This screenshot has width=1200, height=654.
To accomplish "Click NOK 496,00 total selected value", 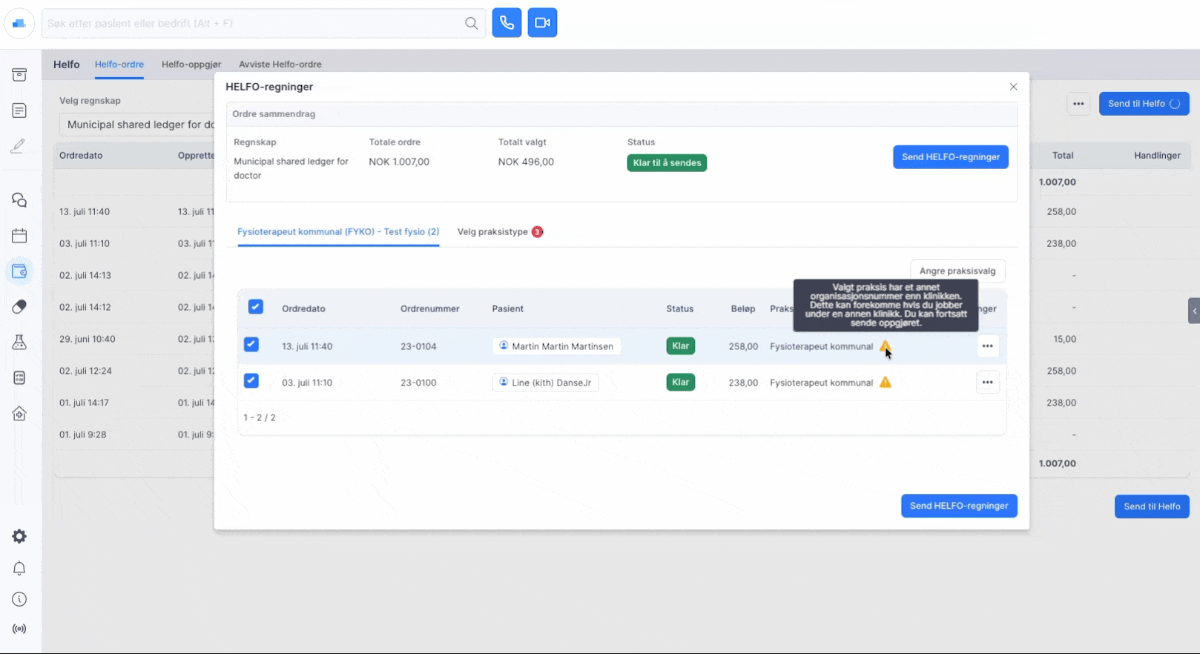I will point(526,161).
